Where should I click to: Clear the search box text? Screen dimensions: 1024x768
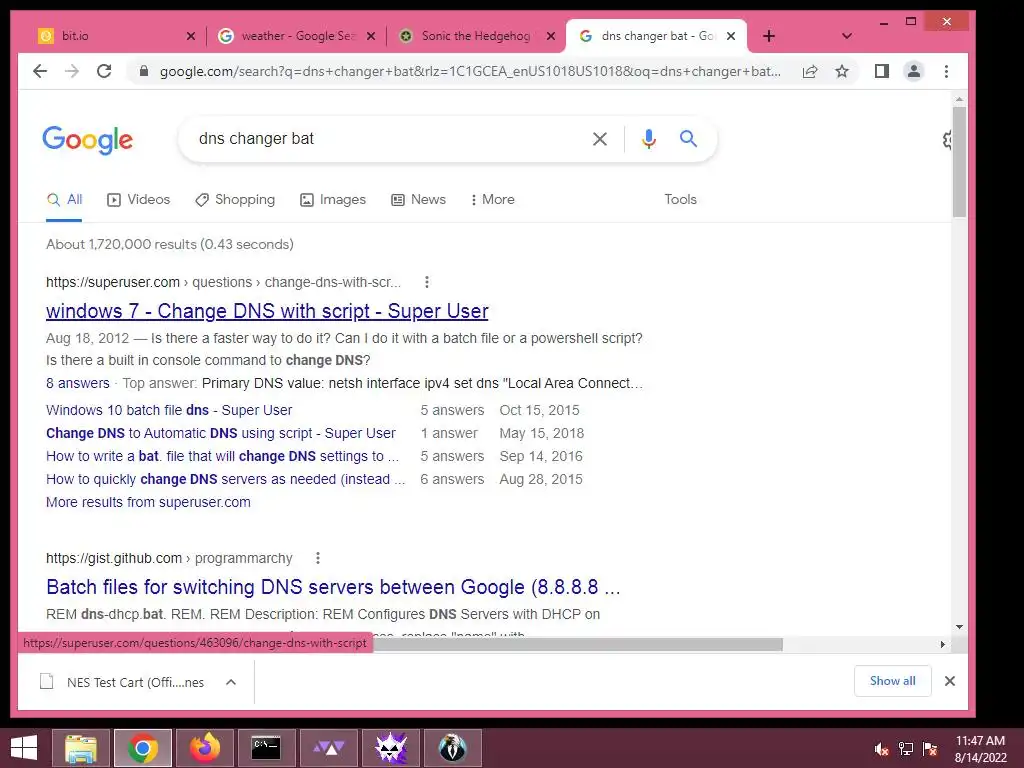click(x=600, y=138)
